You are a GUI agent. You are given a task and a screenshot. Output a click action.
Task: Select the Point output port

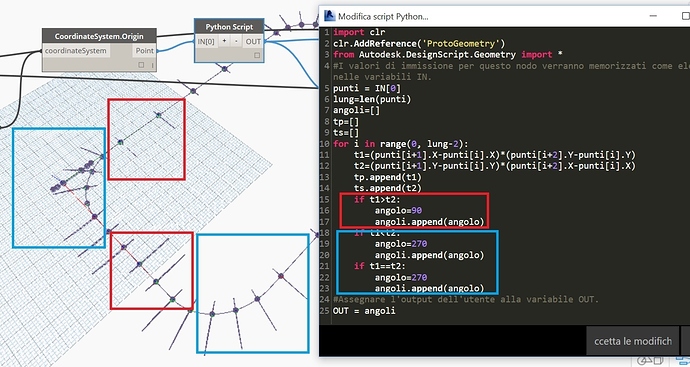tap(144, 51)
